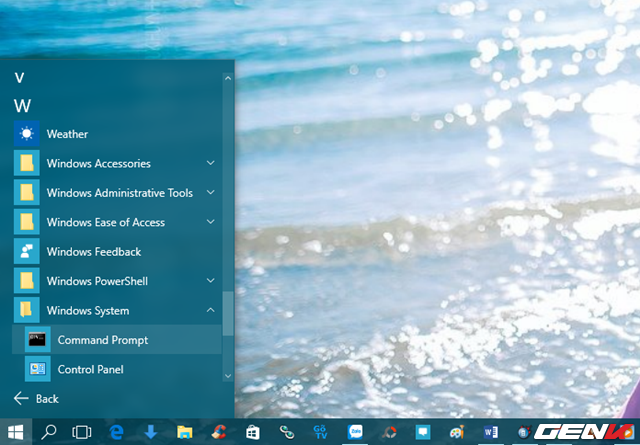
Task: Open Windows Feedback from the app list
Action: (93, 252)
